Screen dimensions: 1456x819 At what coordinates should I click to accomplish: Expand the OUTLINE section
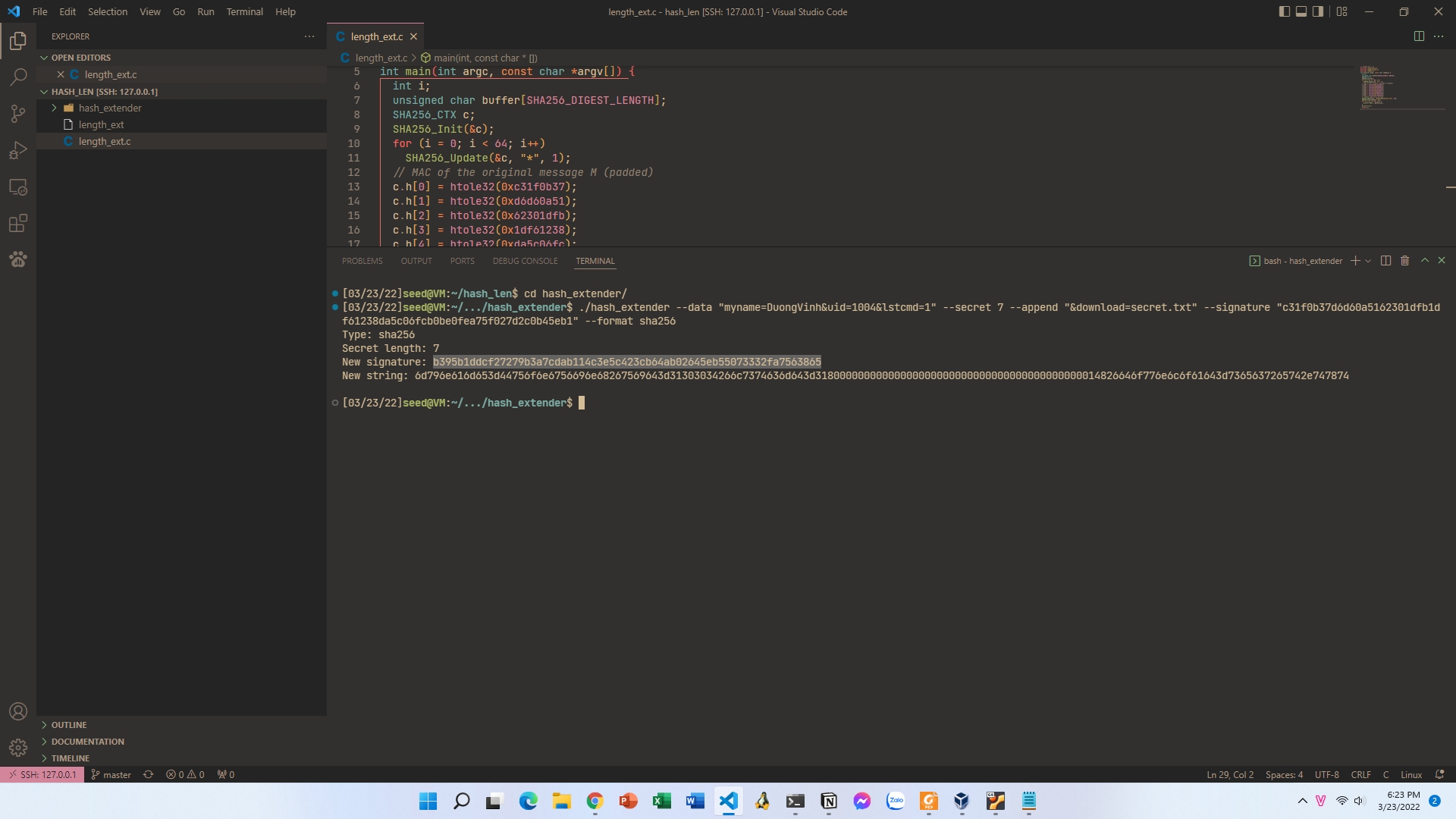[x=69, y=725]
